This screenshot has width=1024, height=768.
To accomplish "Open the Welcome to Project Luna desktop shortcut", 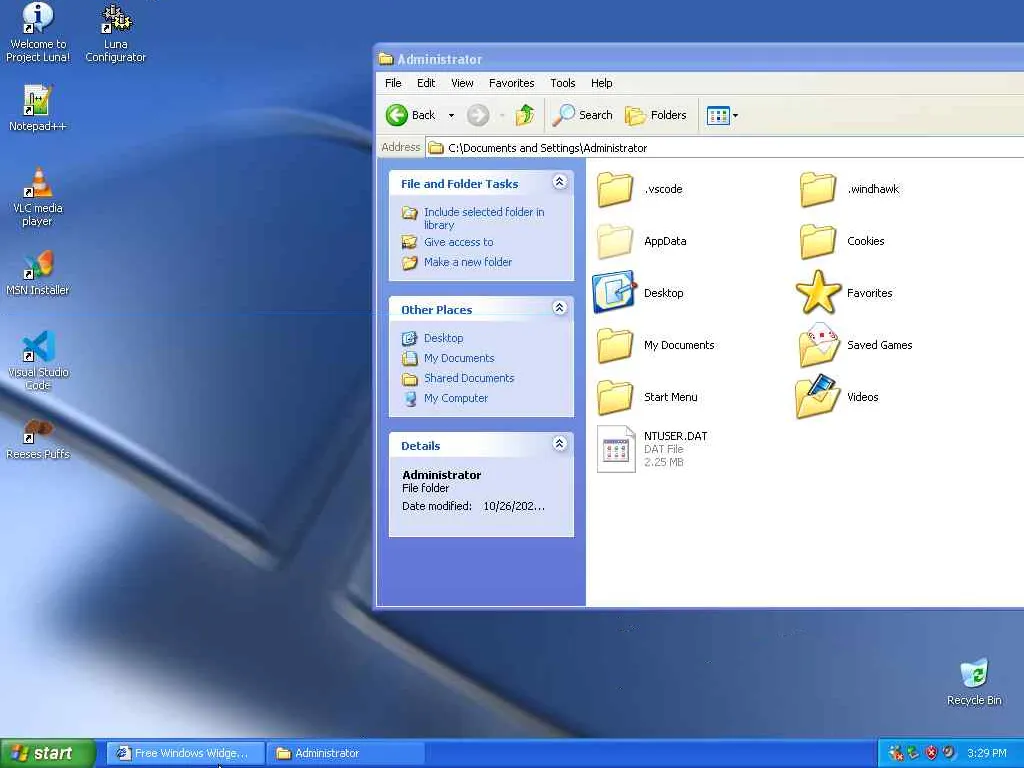I will click(38, 33).
